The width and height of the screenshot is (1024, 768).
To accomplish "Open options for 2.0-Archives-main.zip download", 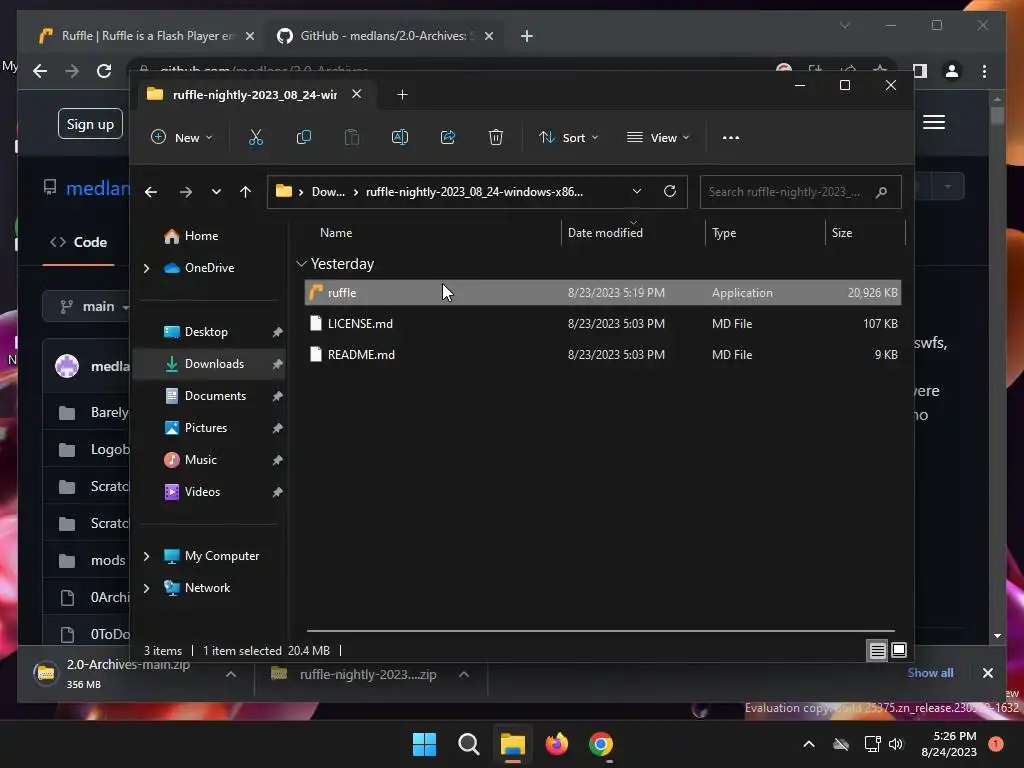I will [x=231, y=674].
